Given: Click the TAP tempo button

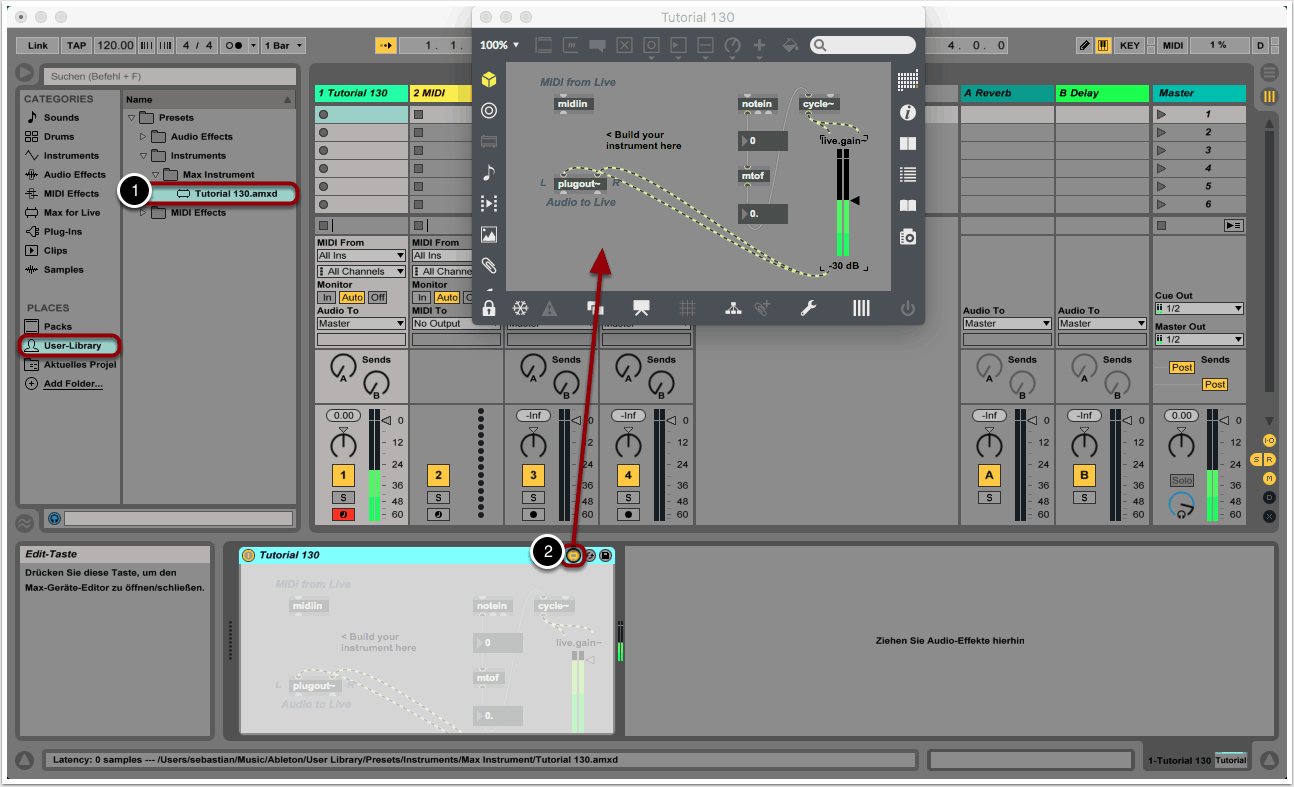Looking at the screenshot, I should coord(76,45).
